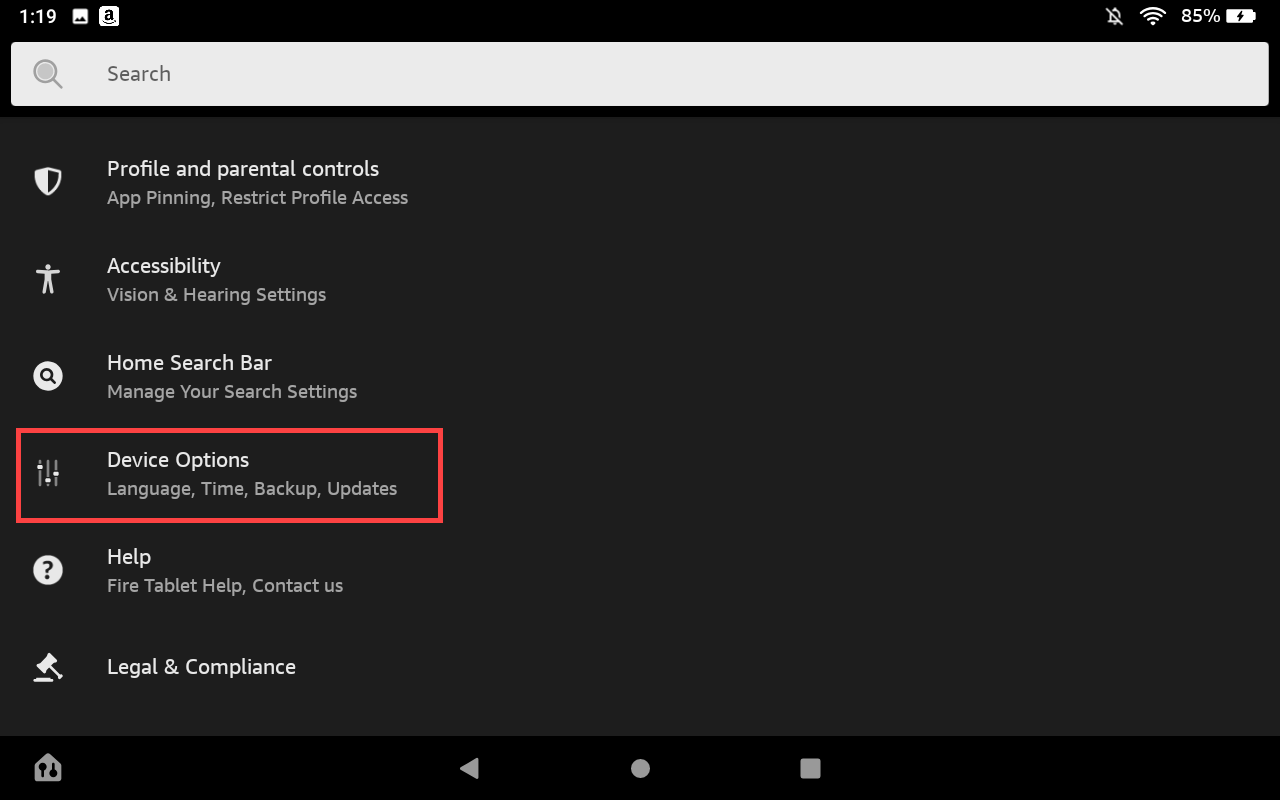
Task: Tap the Amazon notification icon in status bar
Action: pyautogui.click(x=109, y=16)
